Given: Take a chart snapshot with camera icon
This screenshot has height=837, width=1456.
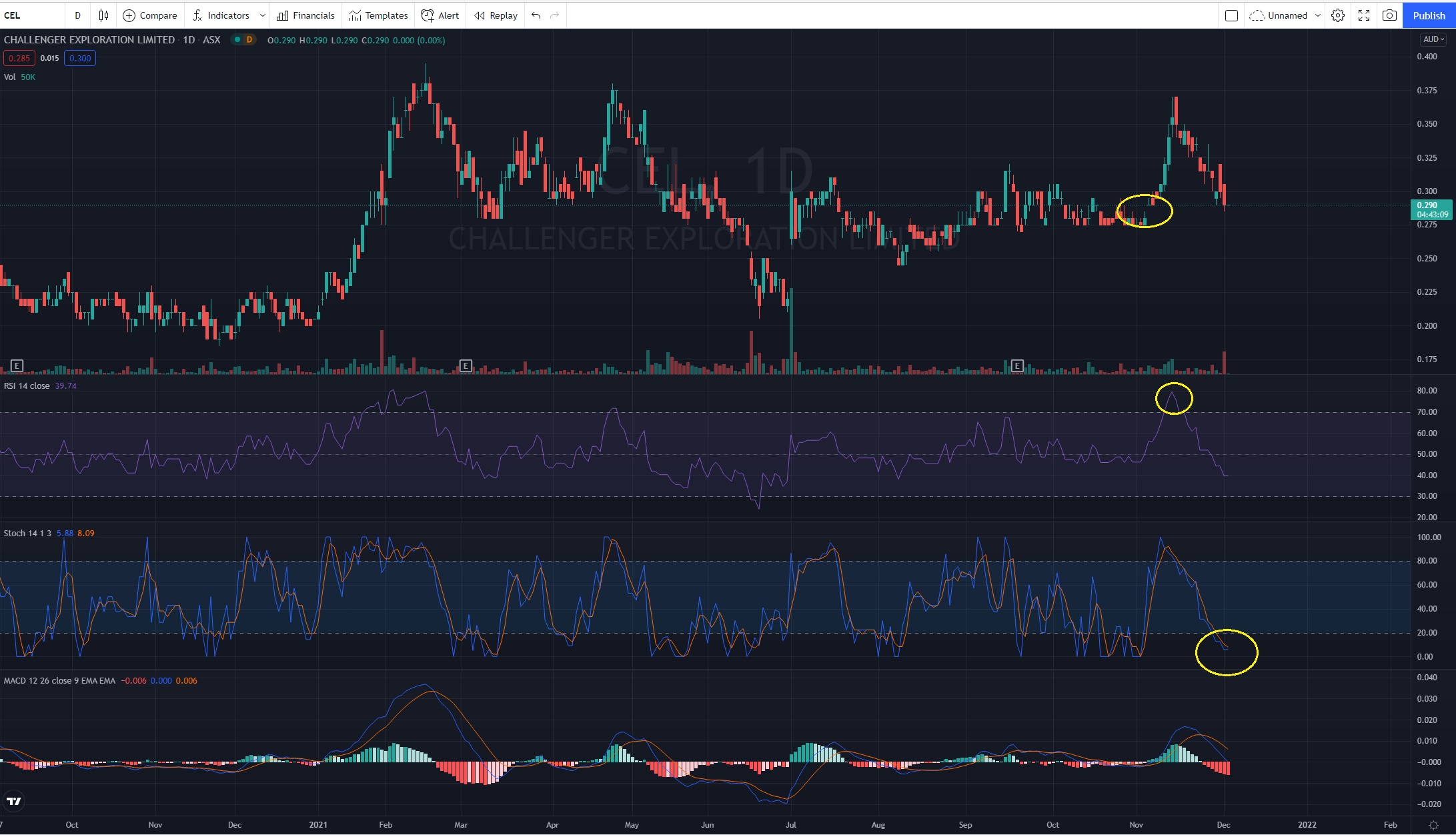Looking at the screenshot, I should pyautogui.click(x=1389, y=15).
